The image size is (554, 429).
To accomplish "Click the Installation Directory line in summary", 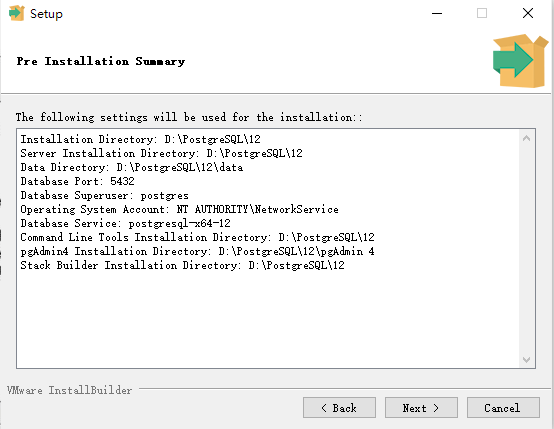I will pos(140,139).
